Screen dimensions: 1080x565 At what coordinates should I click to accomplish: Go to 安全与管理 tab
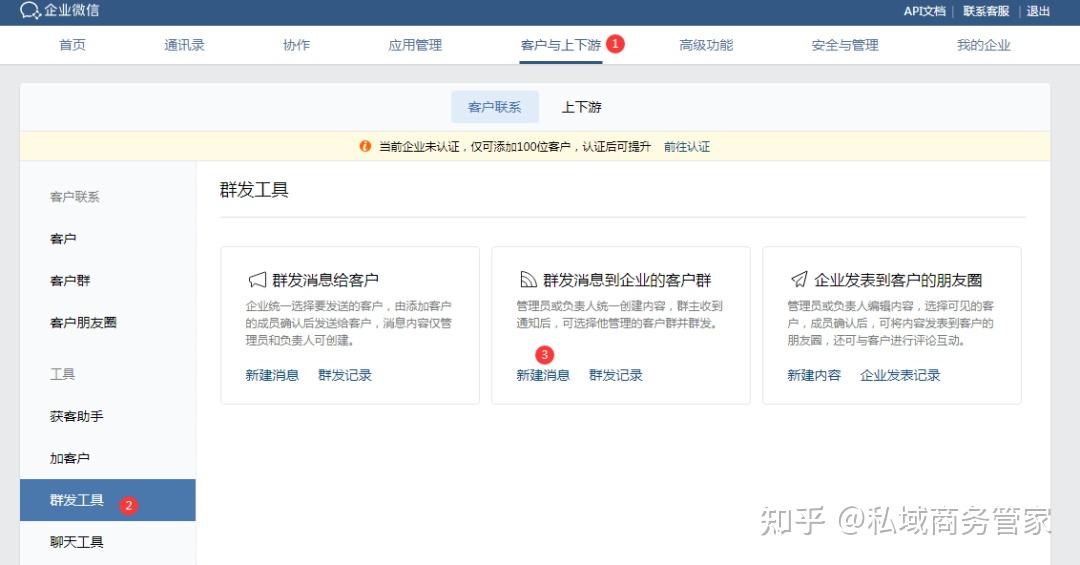(x=845, y=45)
